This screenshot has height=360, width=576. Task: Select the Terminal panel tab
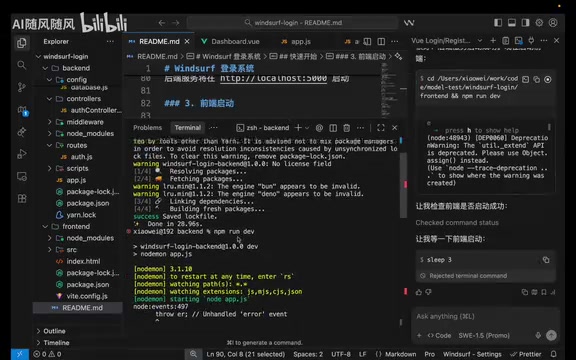187,128
